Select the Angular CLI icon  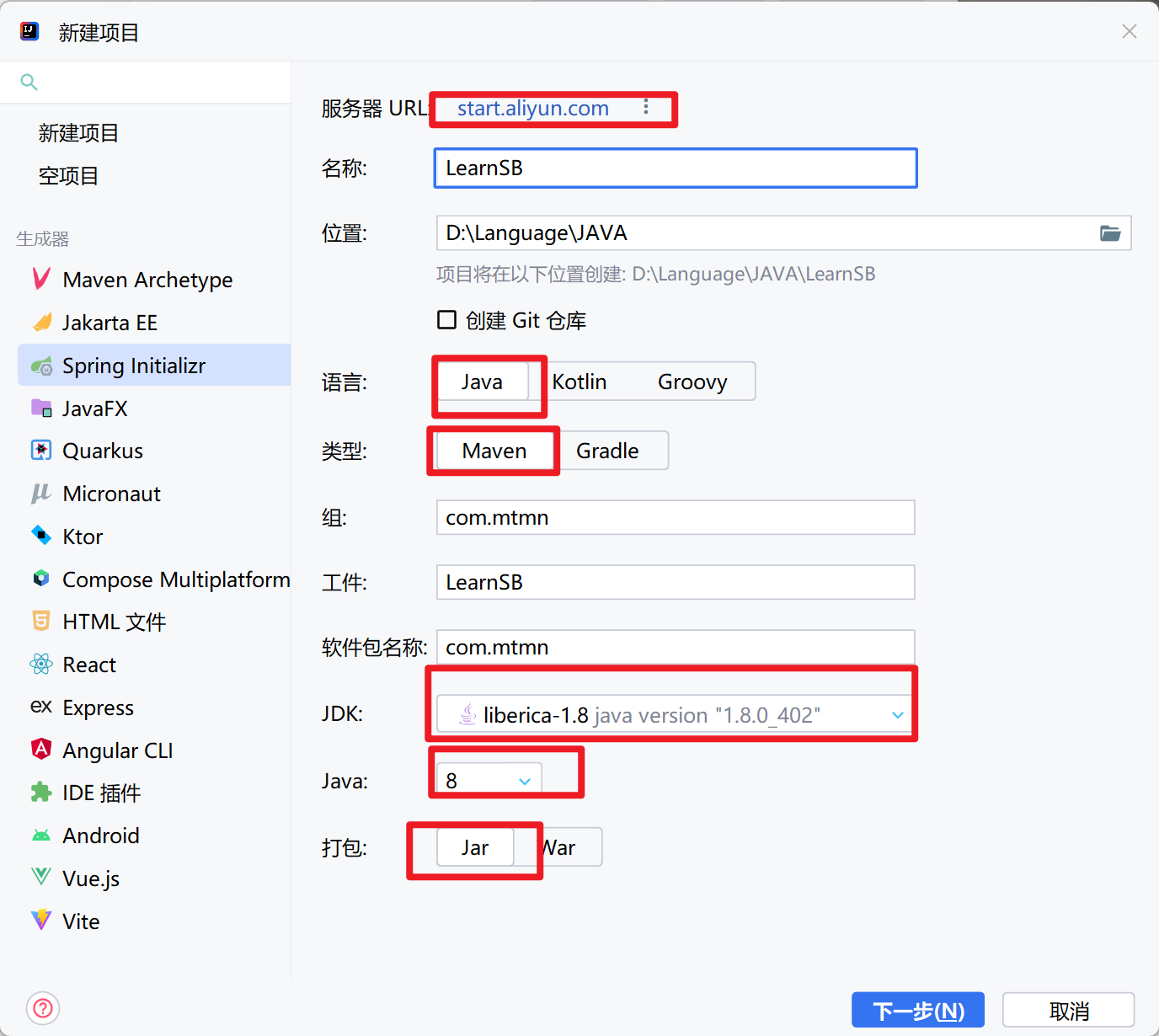pos(40,750)
